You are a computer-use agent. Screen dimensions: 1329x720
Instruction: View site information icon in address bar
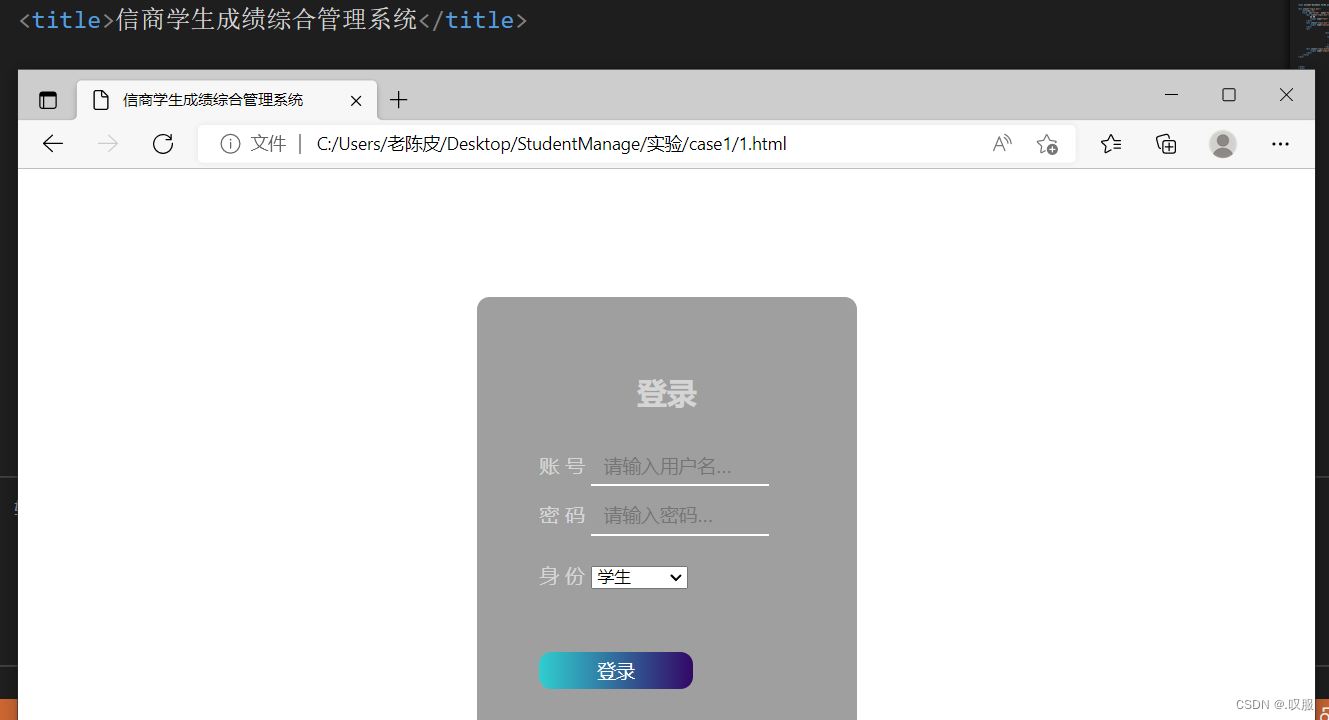[230, 144]
